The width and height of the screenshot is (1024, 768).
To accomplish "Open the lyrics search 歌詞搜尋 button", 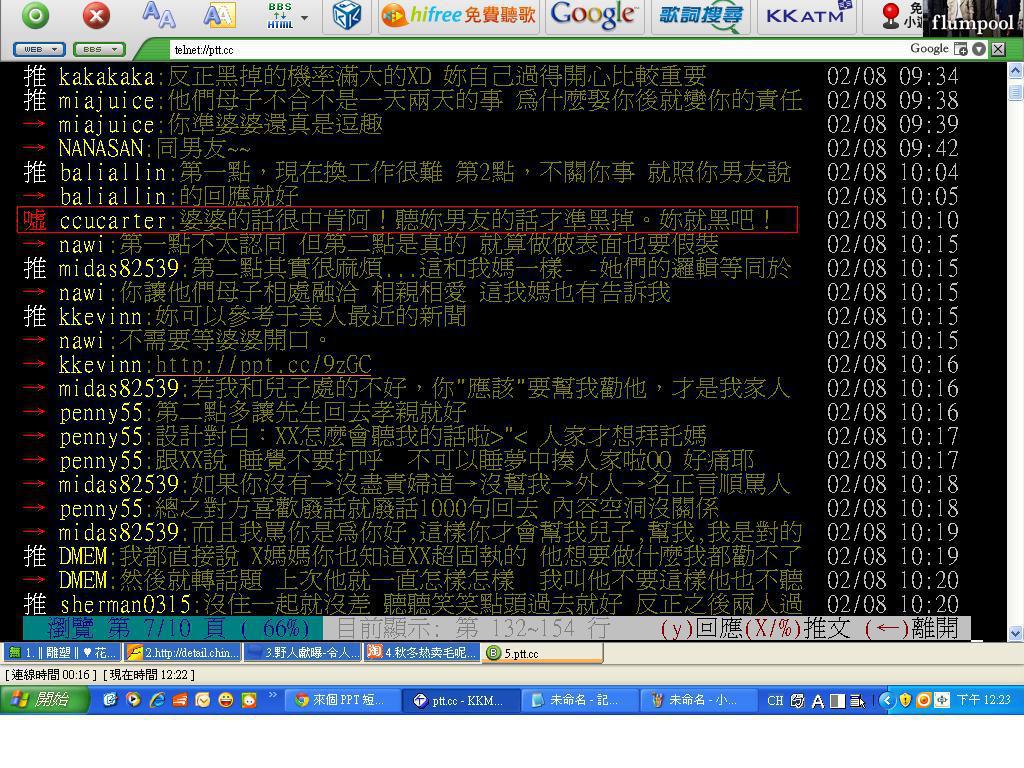I will [x=700, y=16].
